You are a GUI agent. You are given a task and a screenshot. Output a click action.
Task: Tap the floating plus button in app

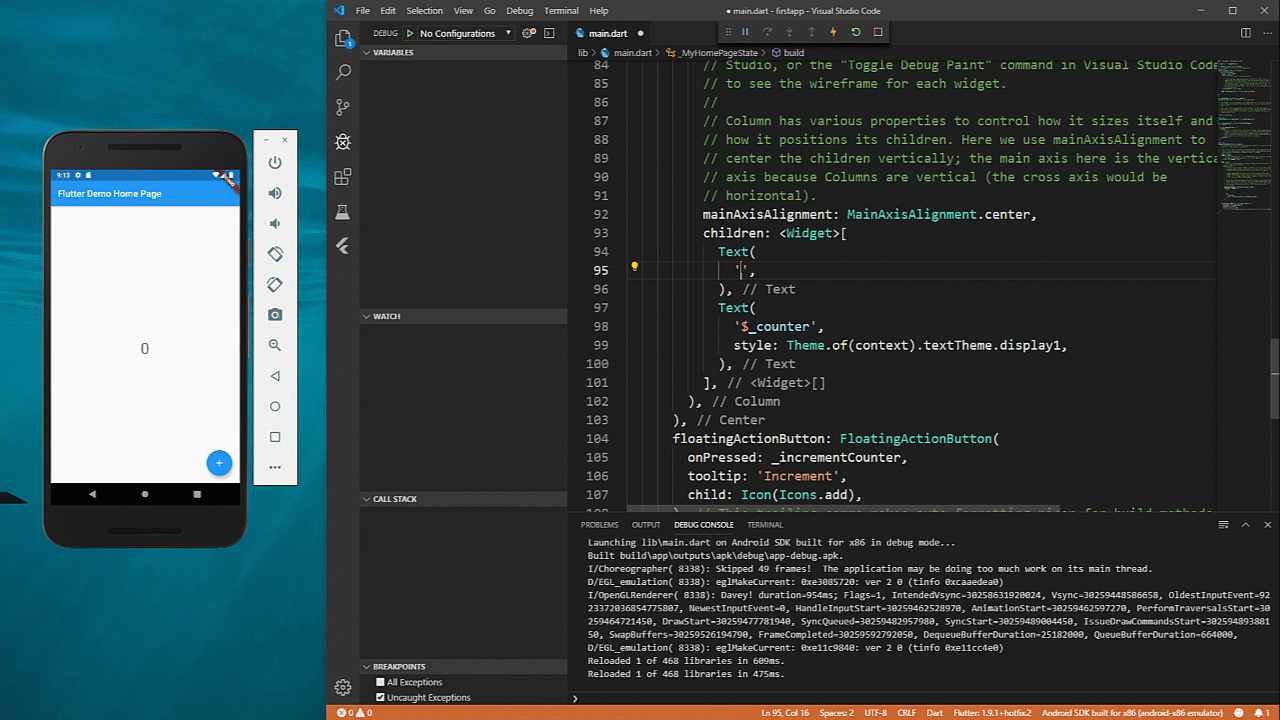coord(219,463)
